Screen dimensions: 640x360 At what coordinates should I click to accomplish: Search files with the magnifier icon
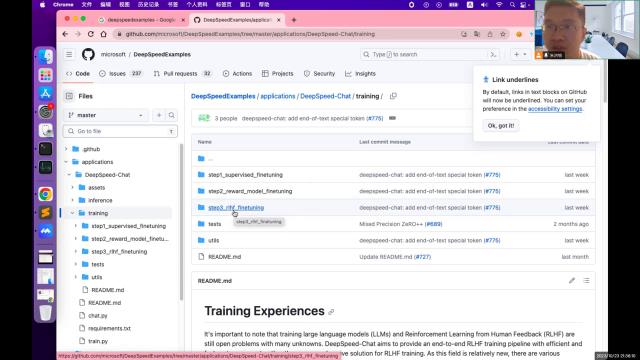pos(172,116)
